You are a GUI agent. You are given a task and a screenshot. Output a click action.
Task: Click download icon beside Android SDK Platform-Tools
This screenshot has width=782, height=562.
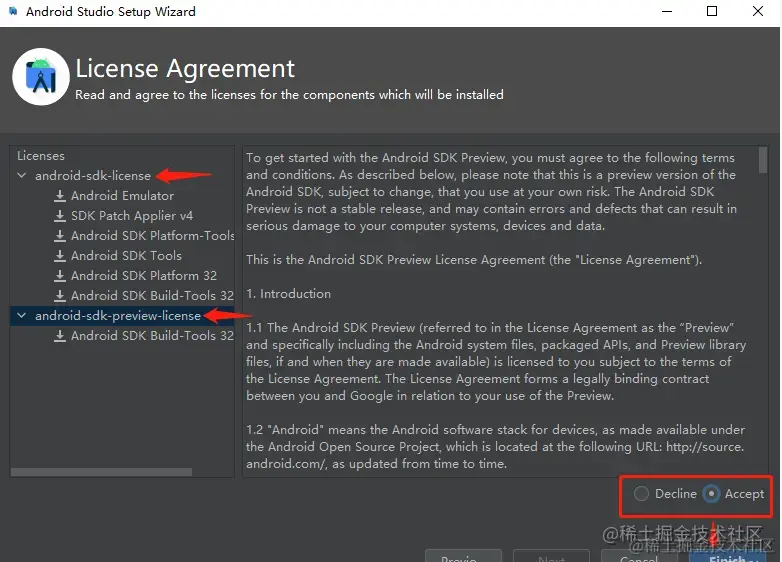60,235
